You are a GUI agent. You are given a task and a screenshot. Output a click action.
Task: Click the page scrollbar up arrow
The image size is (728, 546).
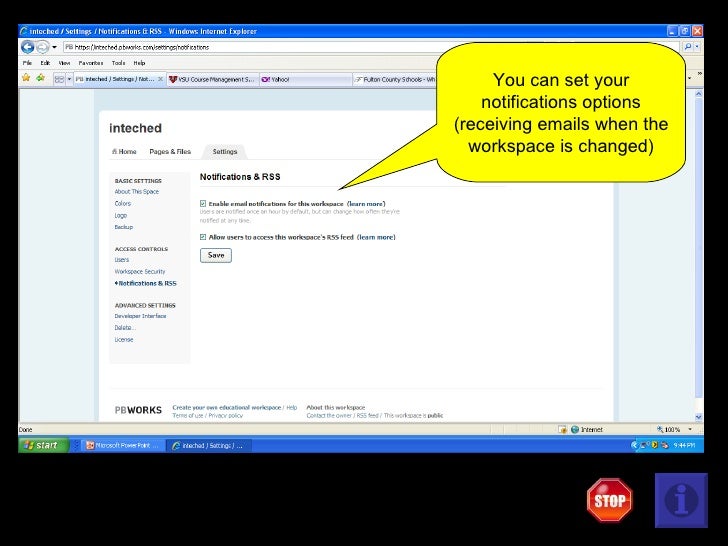(x=698, y=94)
